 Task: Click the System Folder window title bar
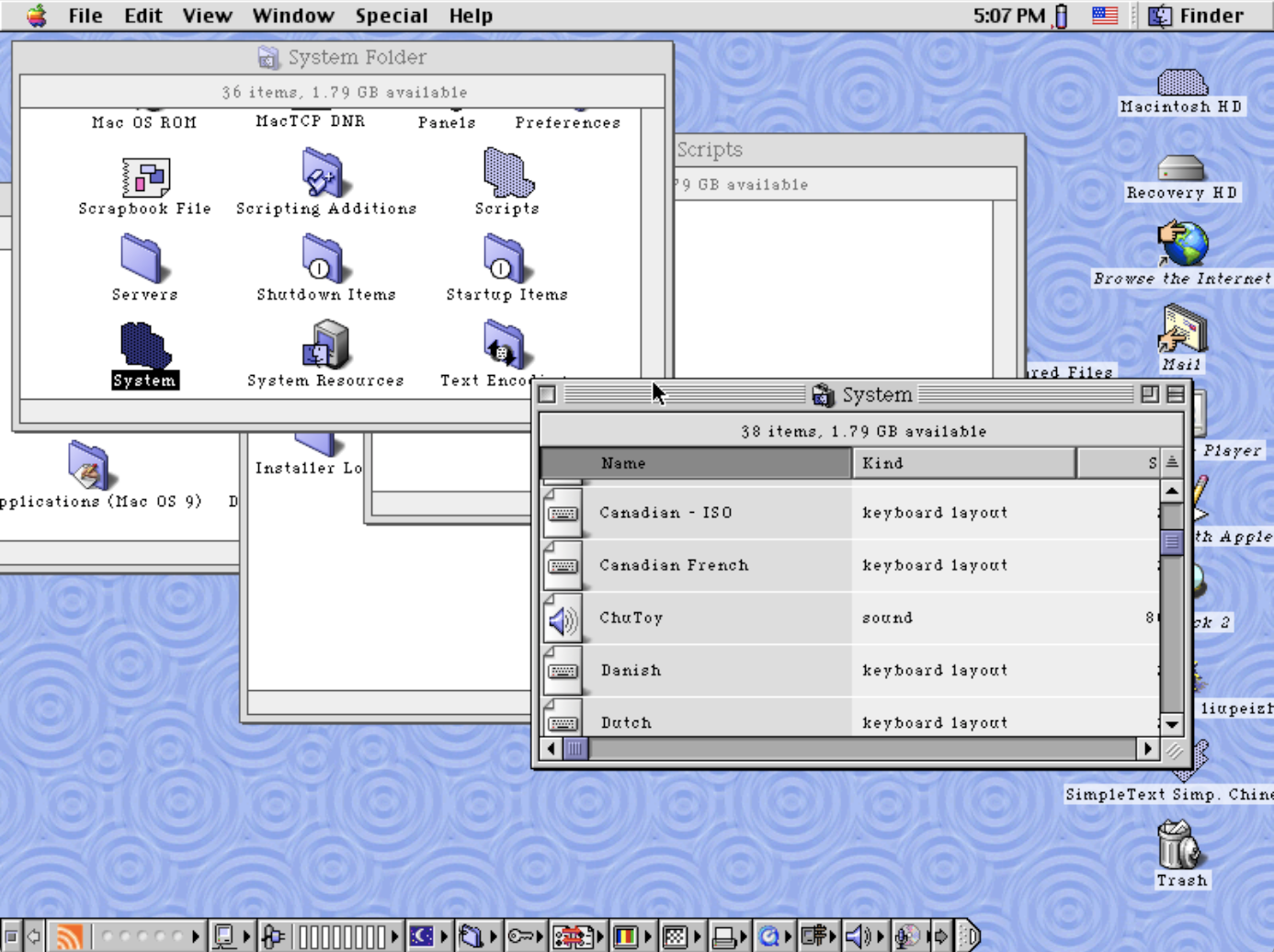coord(342,57)
